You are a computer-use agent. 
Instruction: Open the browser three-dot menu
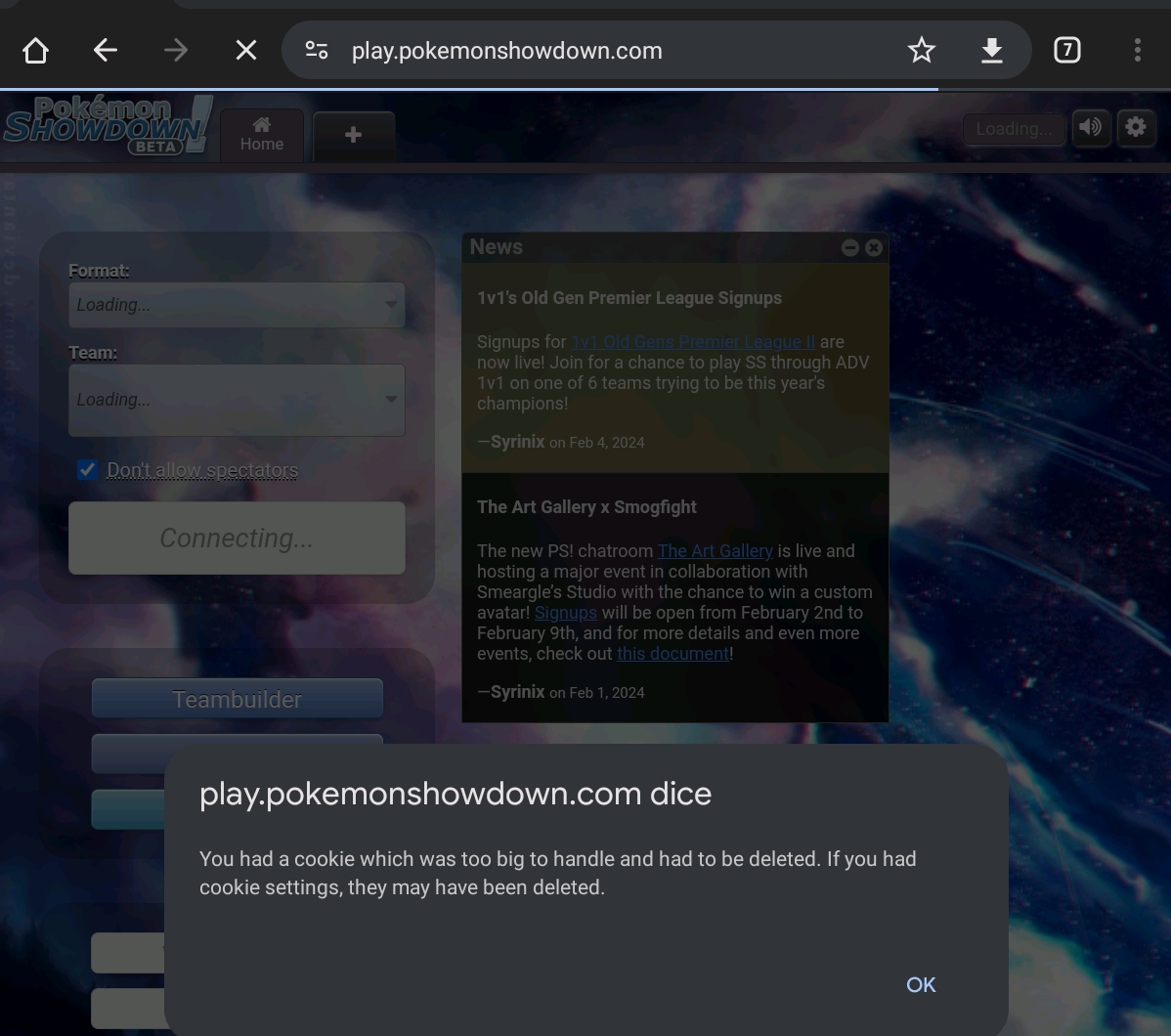click(1138, 50)
